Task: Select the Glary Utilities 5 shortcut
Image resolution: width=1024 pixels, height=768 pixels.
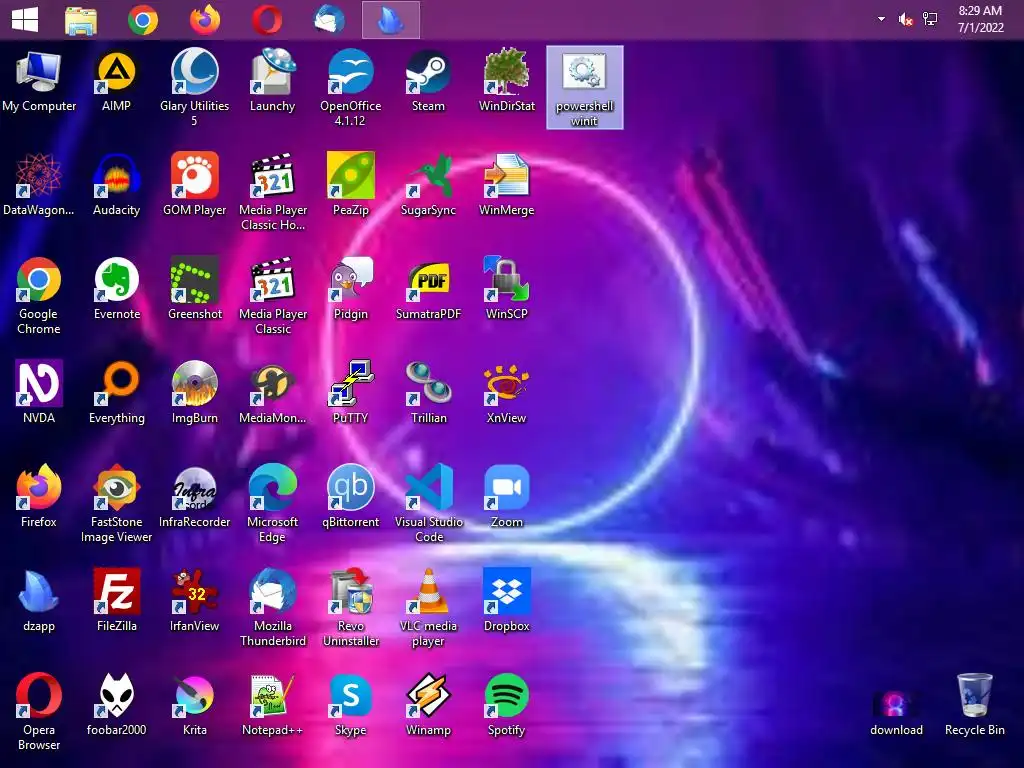Action: pos(195,88)
